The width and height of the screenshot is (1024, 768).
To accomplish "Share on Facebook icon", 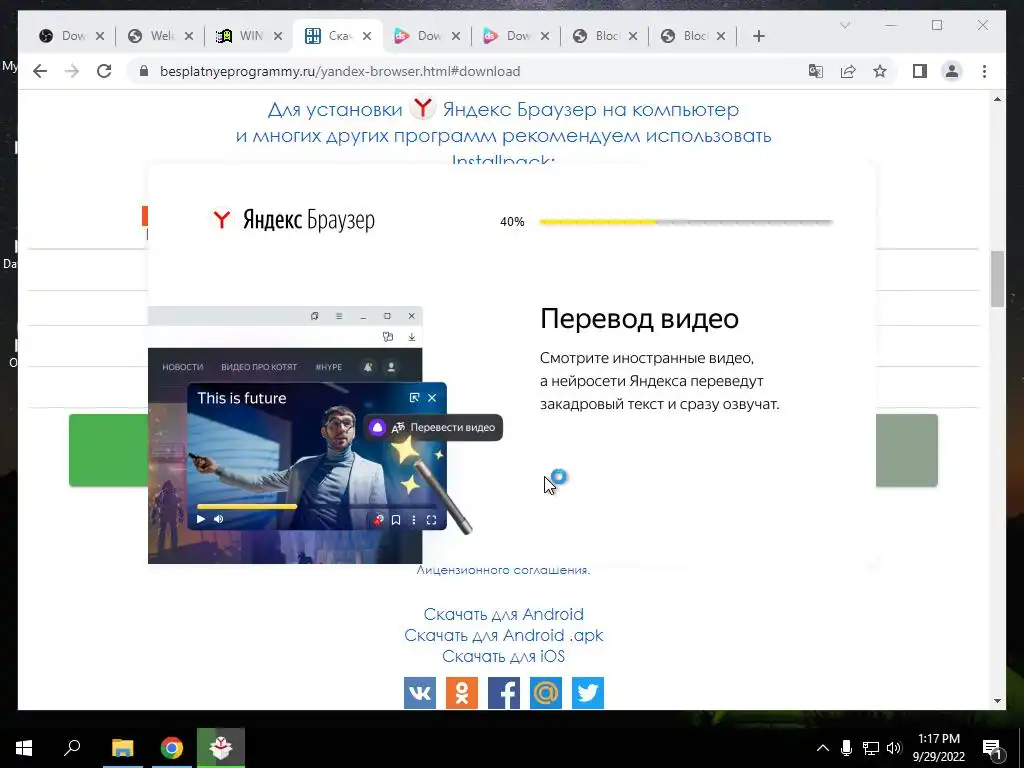I will click(504, 693).
